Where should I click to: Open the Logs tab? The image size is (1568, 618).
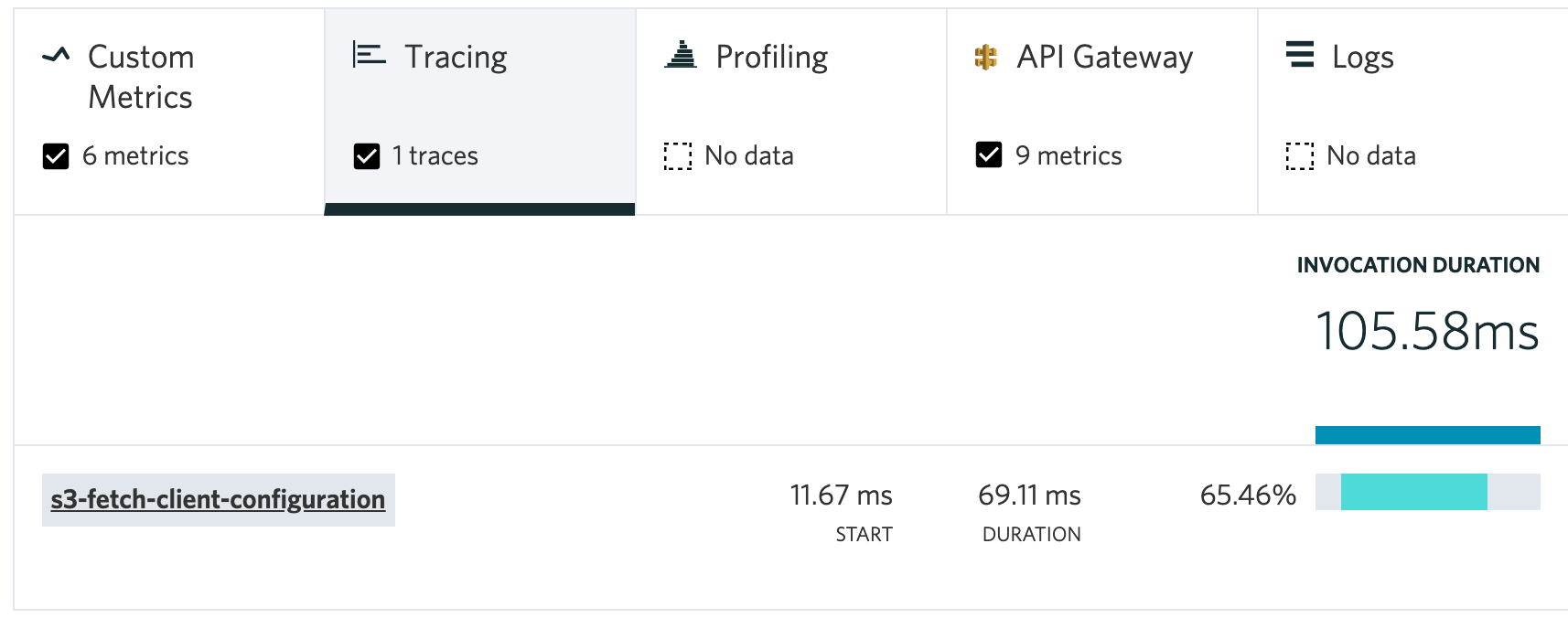[x=1362, y=57]
